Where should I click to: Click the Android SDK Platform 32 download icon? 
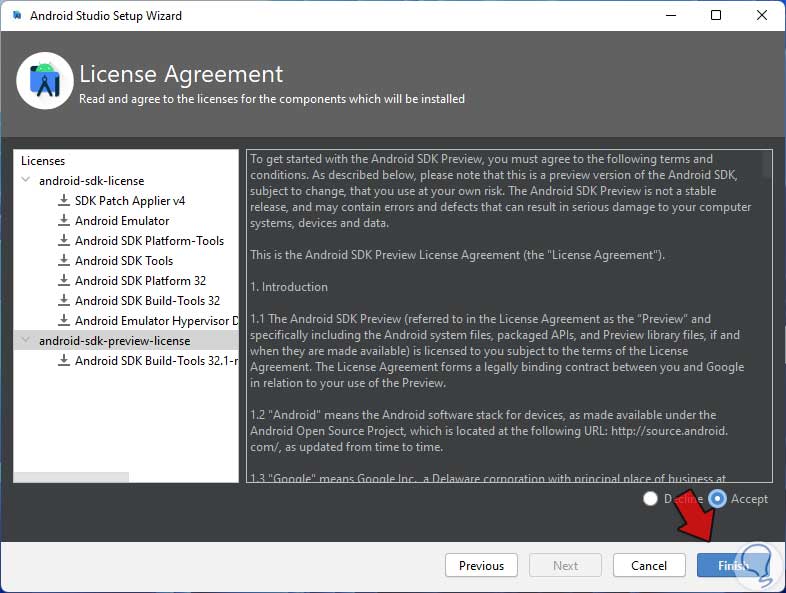(x=64, y=281)
